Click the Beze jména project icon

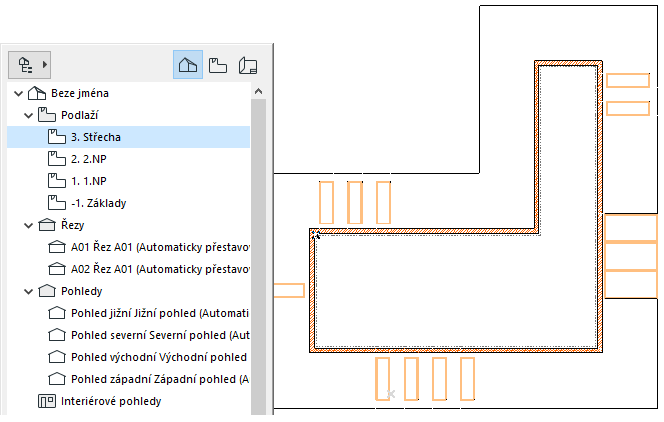(37, 93)
